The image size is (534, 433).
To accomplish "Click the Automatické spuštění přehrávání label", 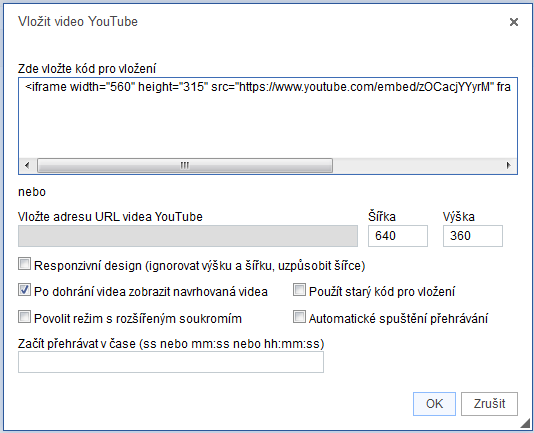I will [x=398, y=319].
